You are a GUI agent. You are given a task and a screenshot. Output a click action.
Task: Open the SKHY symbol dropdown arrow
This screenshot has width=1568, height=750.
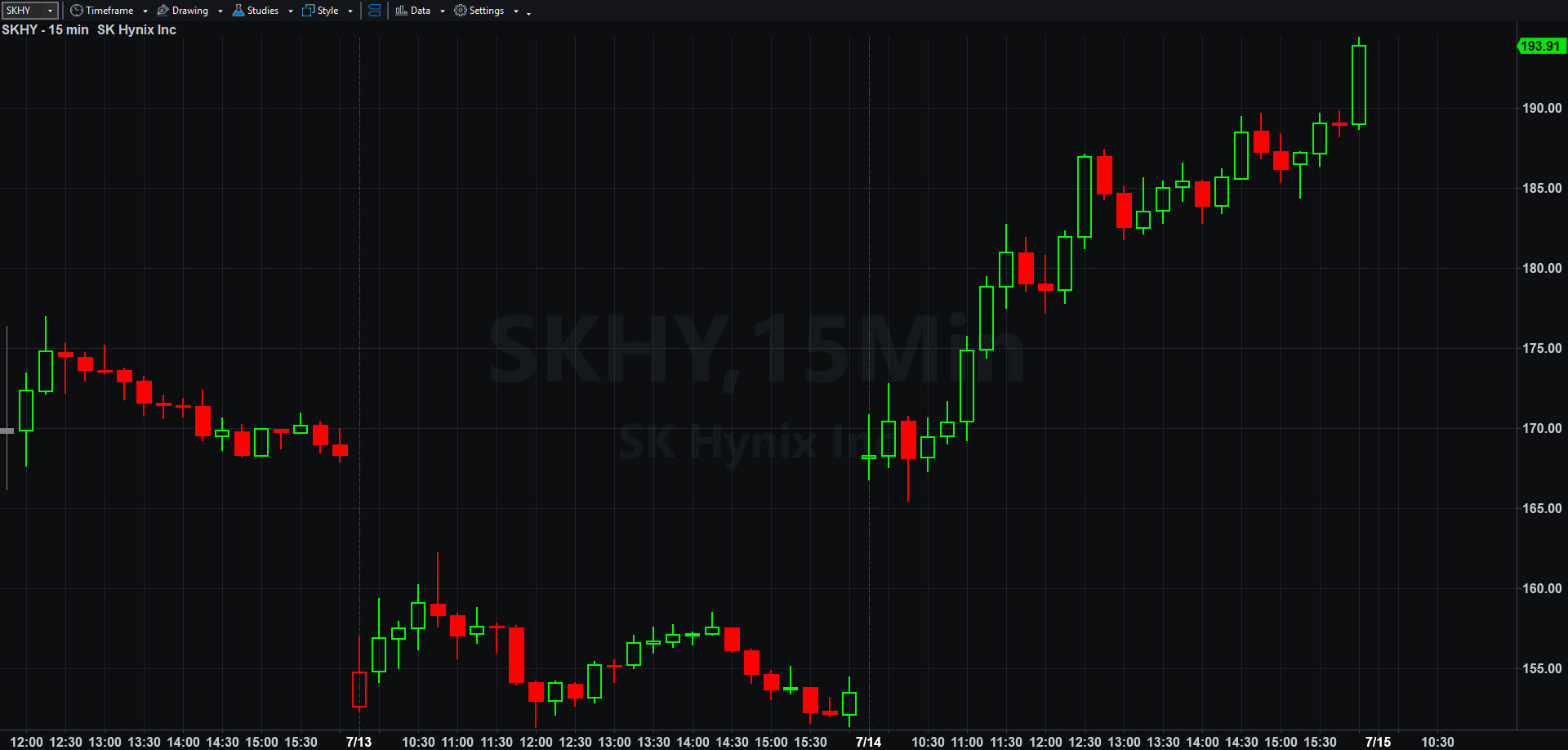coord(51,11)
